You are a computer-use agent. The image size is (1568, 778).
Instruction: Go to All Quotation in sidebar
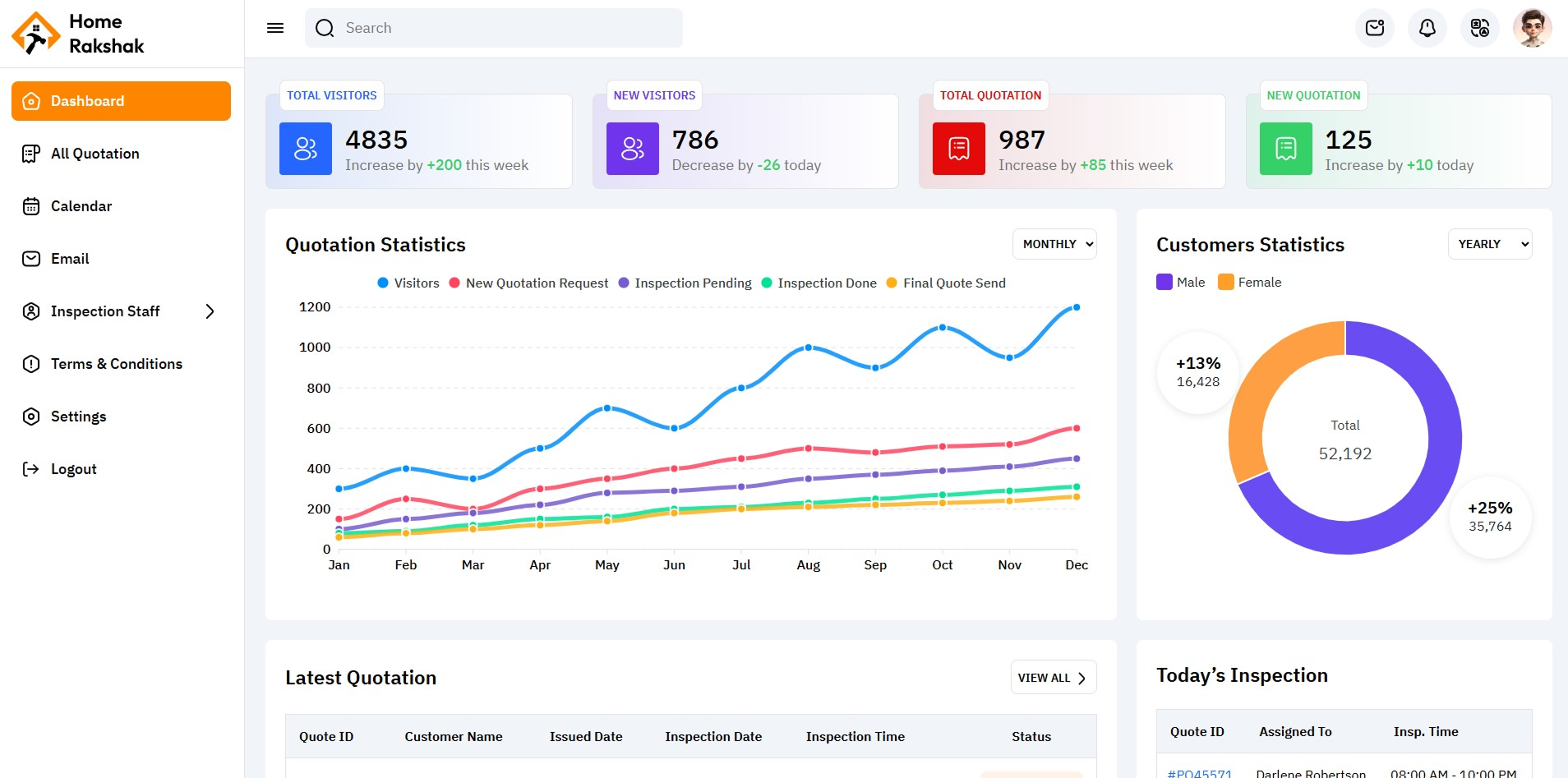tap(95, 154)
